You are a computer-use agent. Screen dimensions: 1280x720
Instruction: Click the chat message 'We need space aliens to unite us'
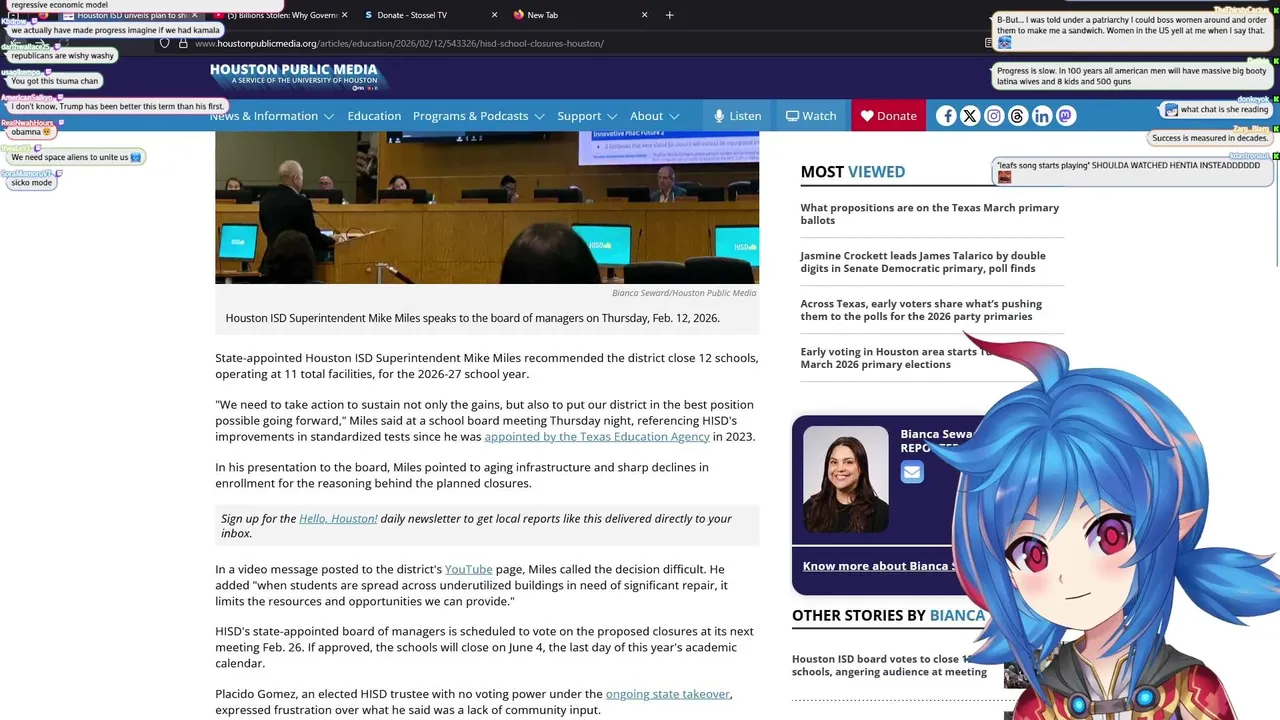point(76,157)
